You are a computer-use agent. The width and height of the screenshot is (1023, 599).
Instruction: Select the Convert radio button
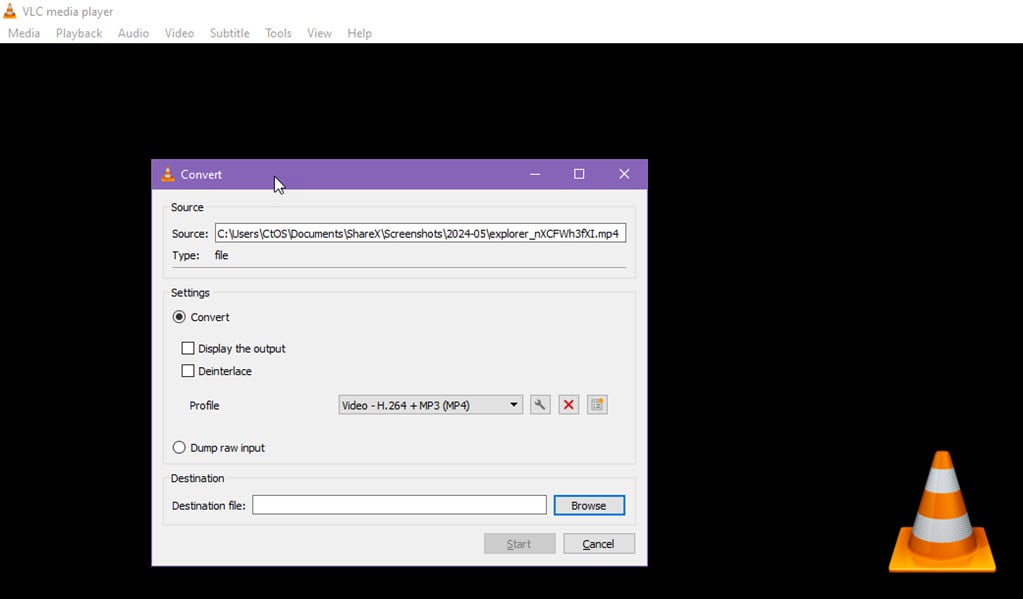[x=179, y=317]
